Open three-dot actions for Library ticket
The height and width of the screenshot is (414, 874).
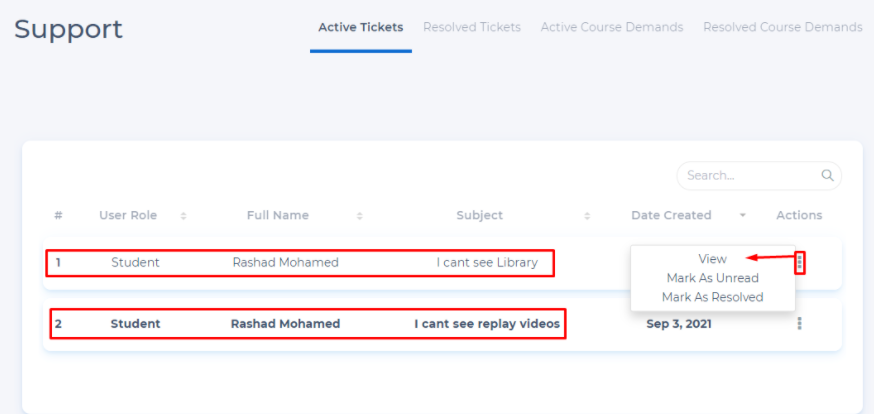coord(799,263)
